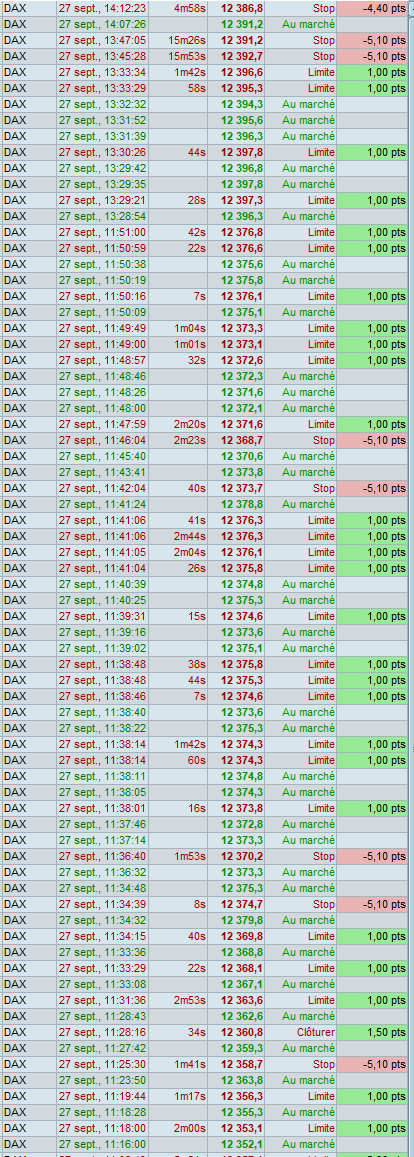Select the 2m04s duration cell
This screenshot has width=414, height=1157.
click(x=179, y=552)
